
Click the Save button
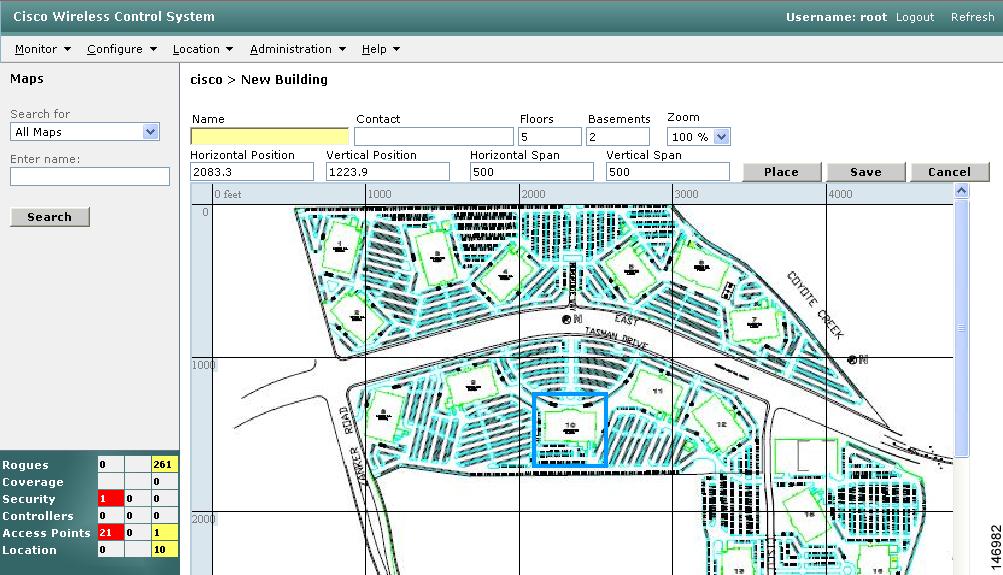[x=866, y=172]
